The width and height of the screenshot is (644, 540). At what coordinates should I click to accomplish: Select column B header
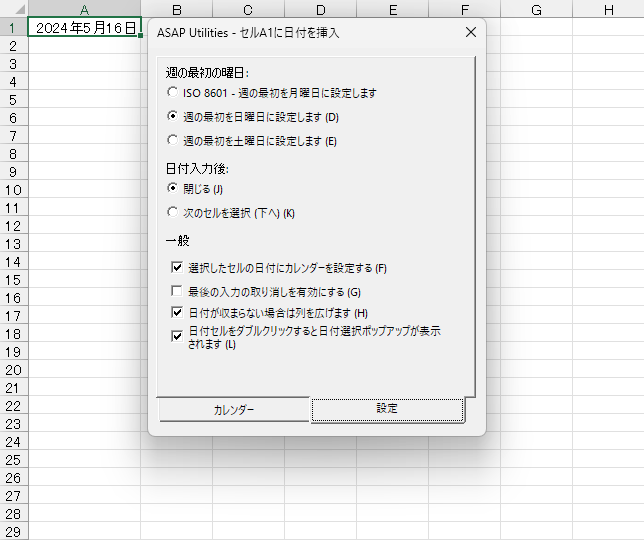pyautogui.click(x=177, y=9)
